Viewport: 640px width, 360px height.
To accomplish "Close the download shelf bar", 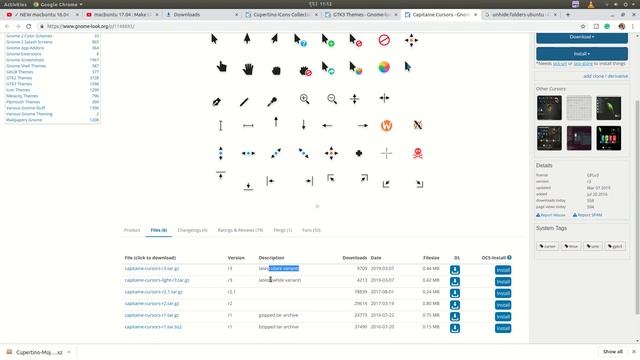I will [633, 351].
